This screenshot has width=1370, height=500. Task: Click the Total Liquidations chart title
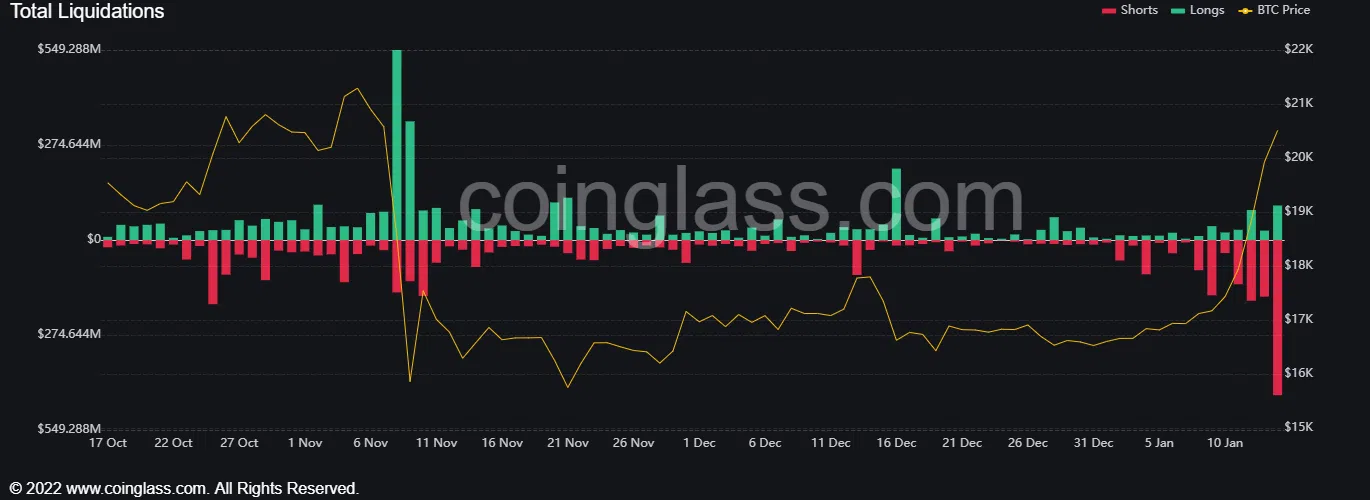[x=87, y=12]
